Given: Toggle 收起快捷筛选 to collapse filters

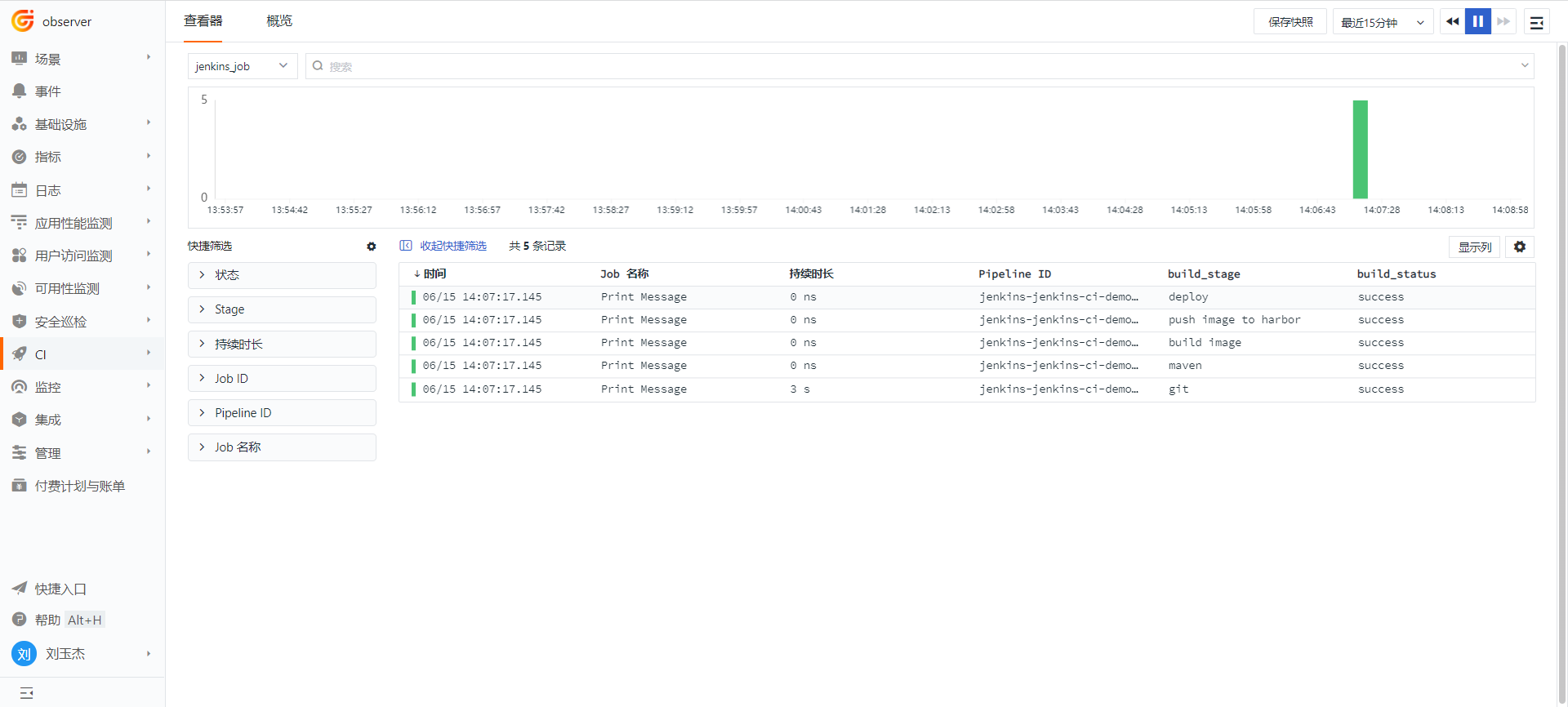Looking at the screenshot, I should (x=443, y=246).
